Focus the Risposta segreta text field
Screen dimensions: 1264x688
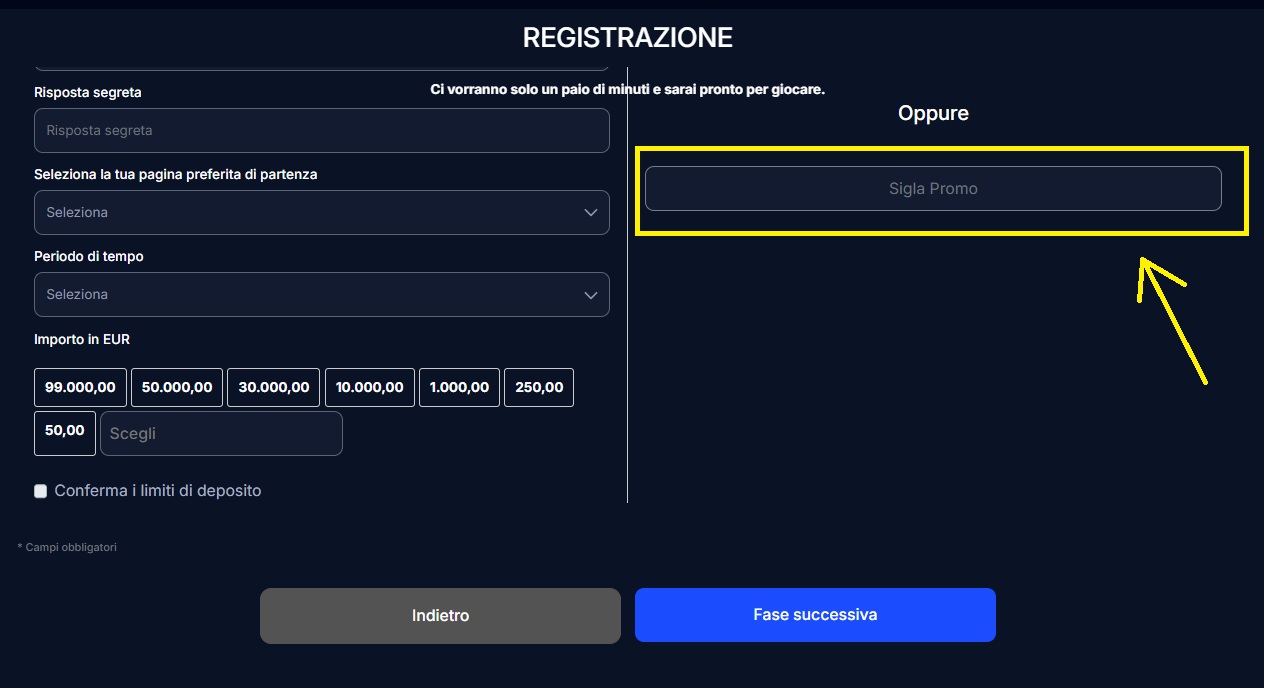tap(321, 131)
